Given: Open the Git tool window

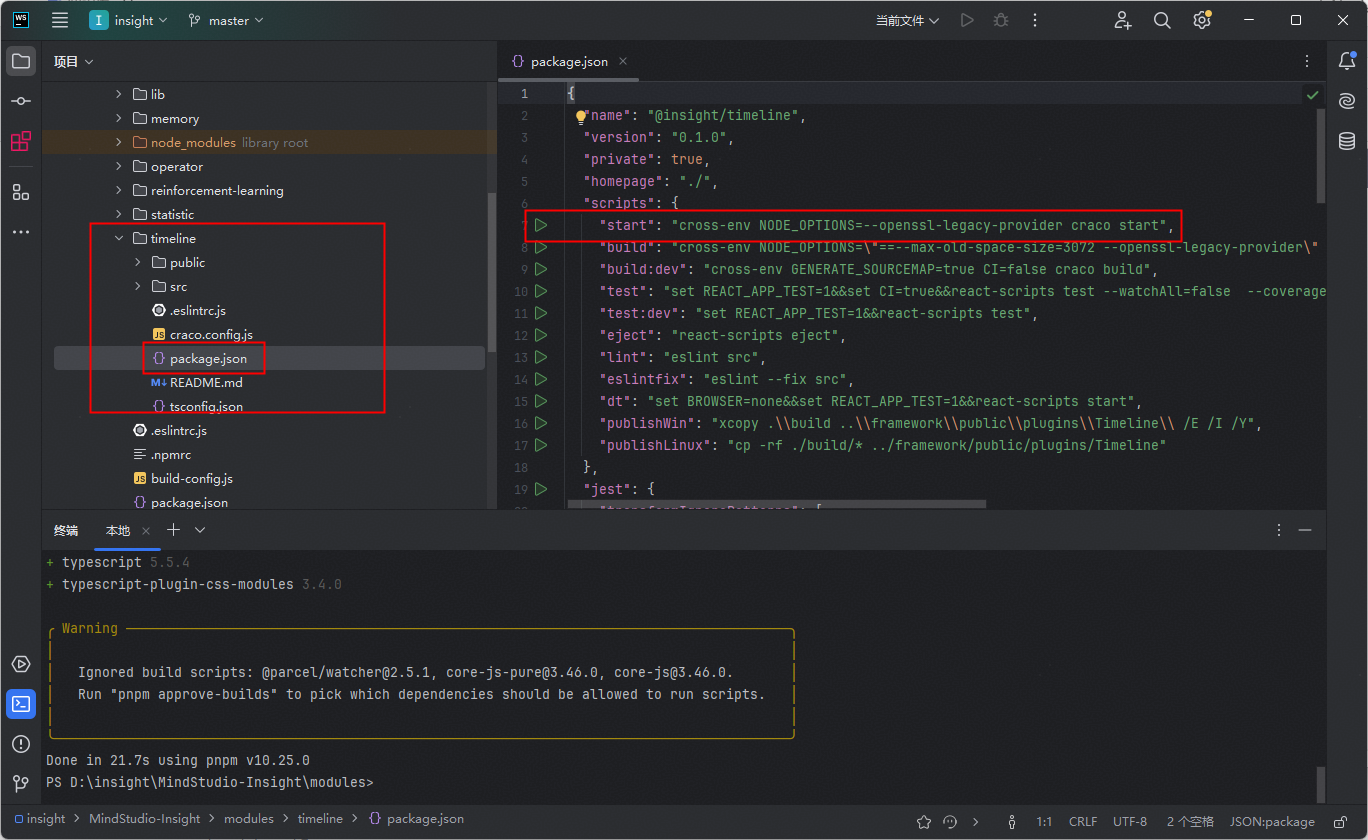Looking at the screenshot, I should pyautogui.click(x=20, y=784).
